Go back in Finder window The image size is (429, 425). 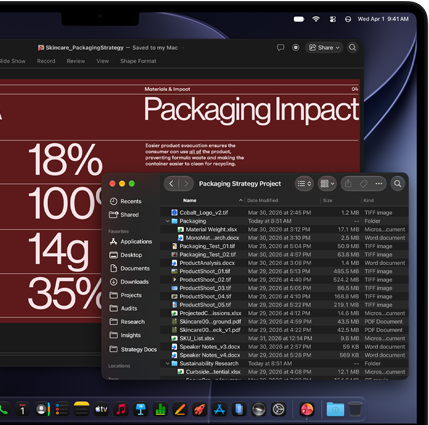171,184
